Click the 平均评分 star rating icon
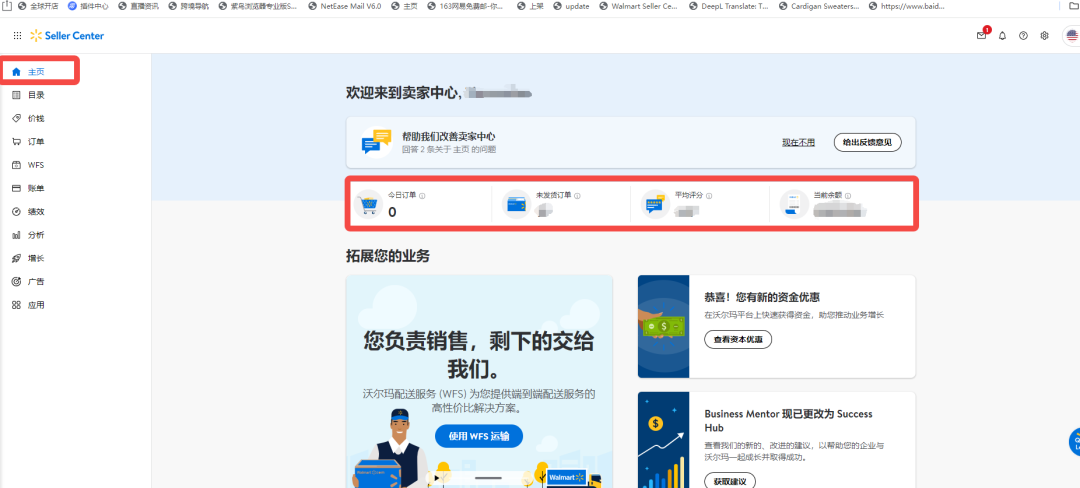The height and width of the screenshot is (488, 1080). (x=655, y=204)
